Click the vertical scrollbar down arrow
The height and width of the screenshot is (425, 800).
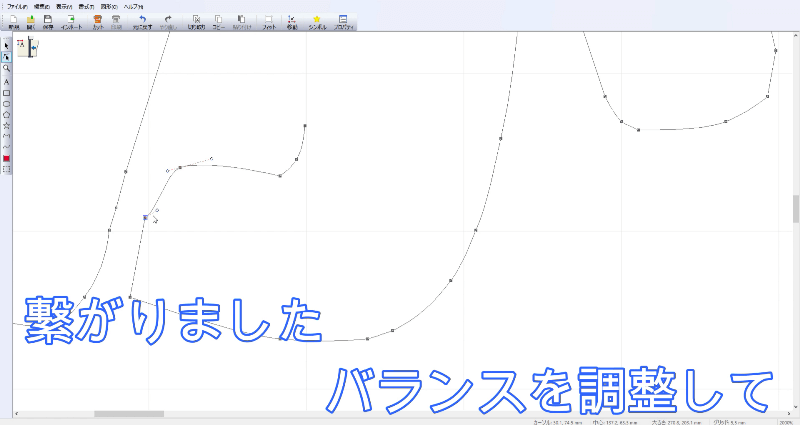(x=796, y=408)
